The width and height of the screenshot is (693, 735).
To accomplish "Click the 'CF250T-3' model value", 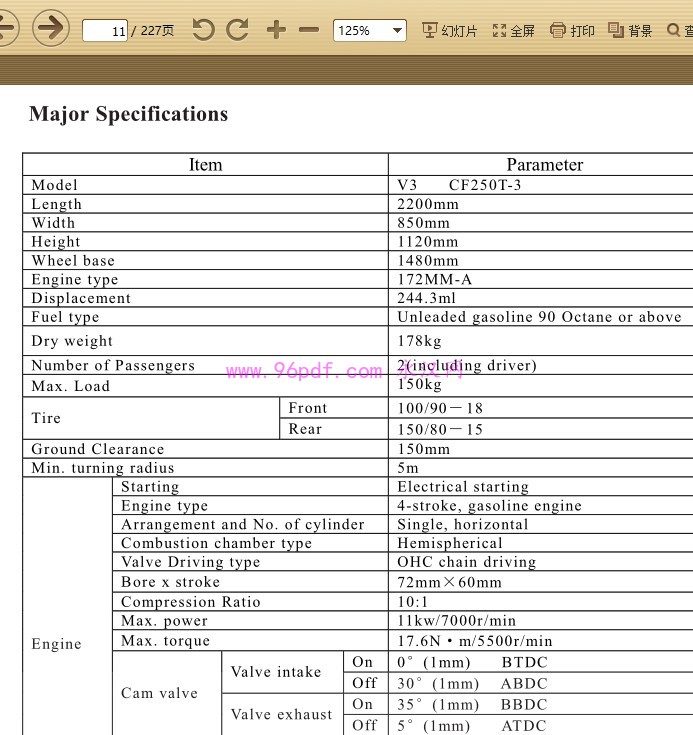I will [x=485, y=185].
